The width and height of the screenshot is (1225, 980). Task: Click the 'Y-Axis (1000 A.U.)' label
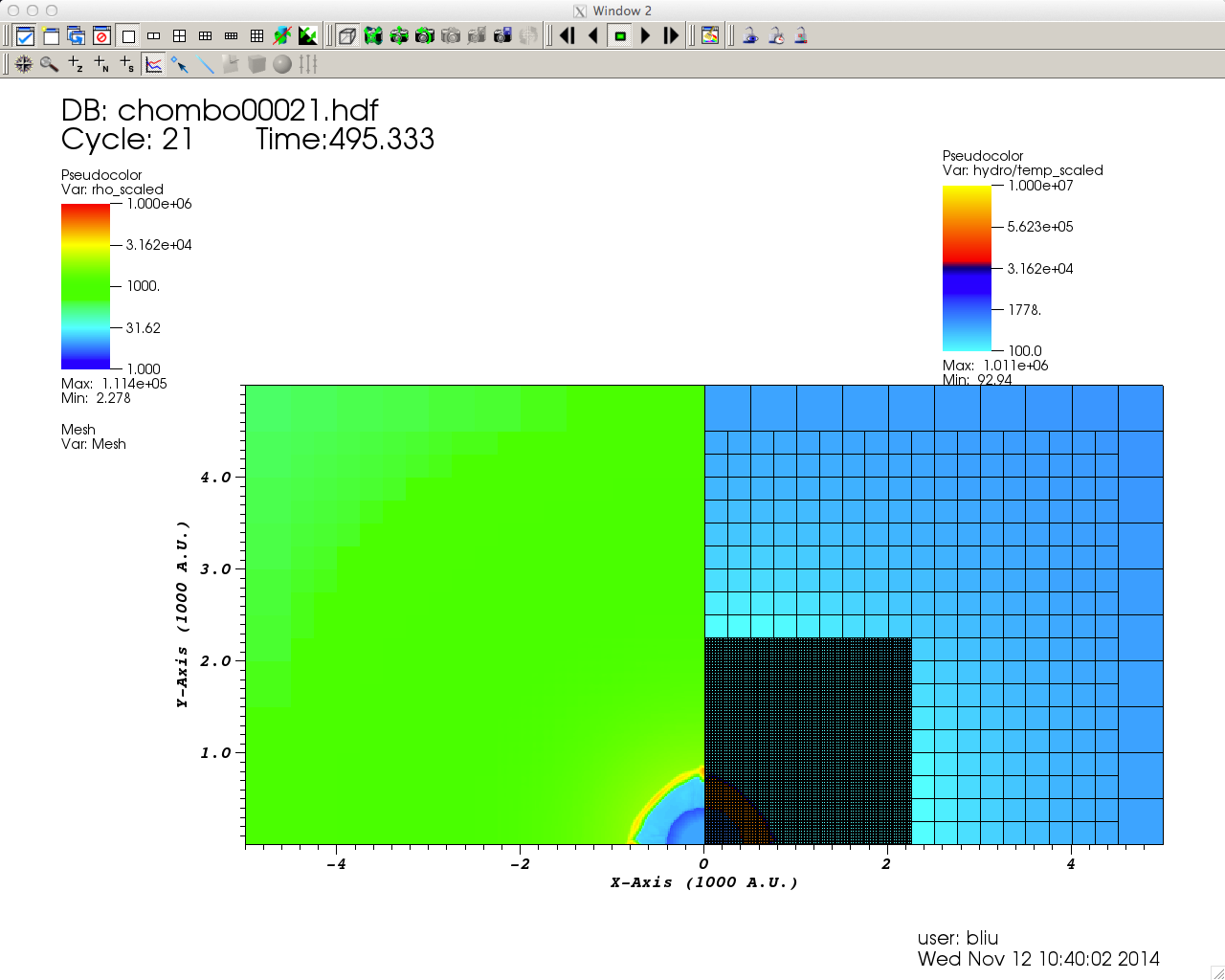pos(182,614)
